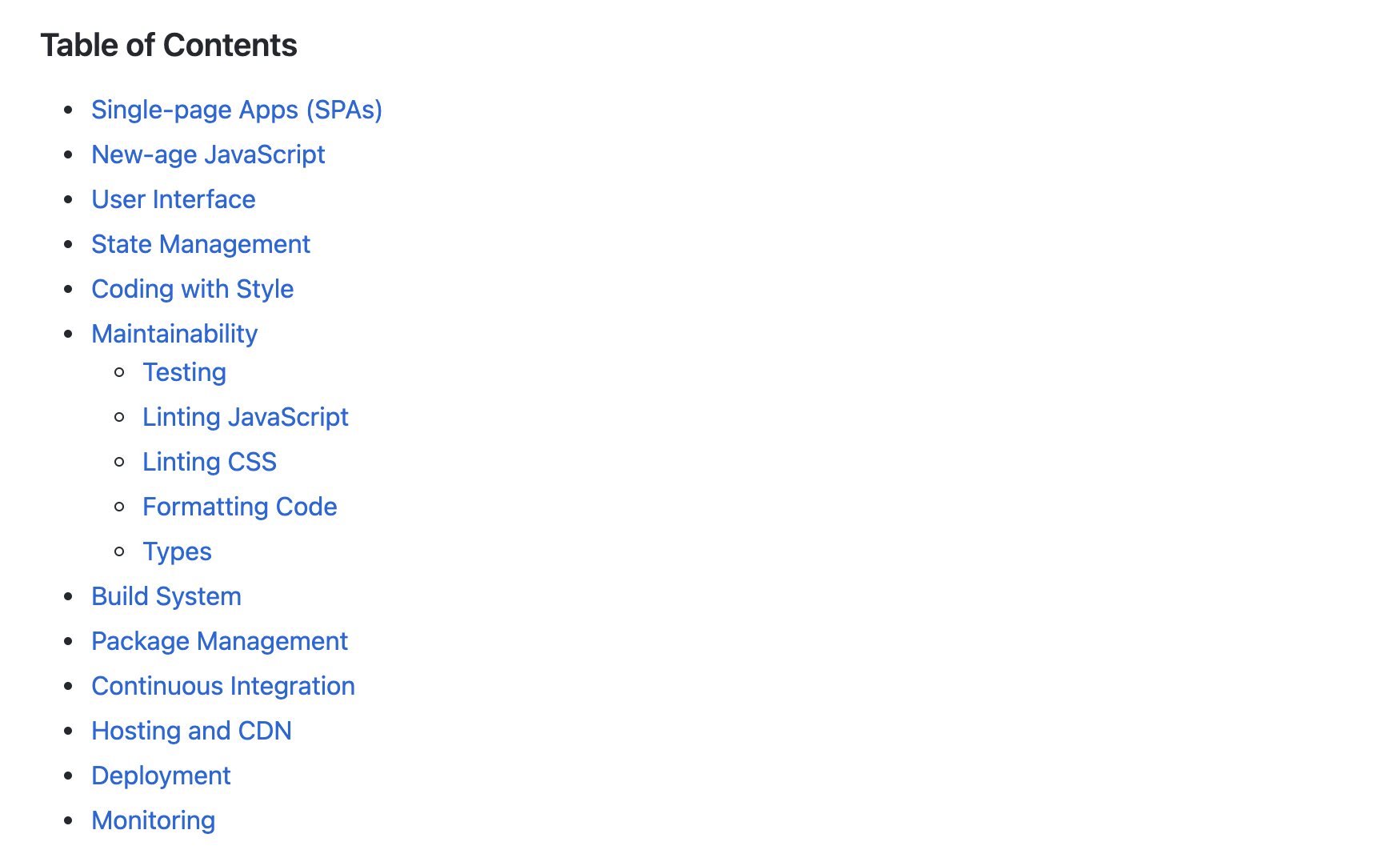Jump to Continuous Integration
This screenshot has width=1400, height=866.
click(x=222, y=686)
